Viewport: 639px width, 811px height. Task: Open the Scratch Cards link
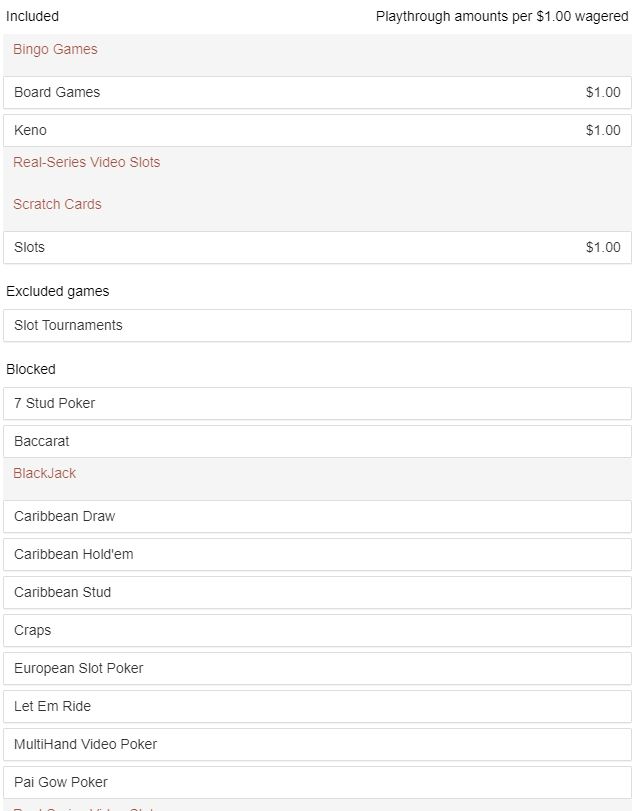pos(57,204)
